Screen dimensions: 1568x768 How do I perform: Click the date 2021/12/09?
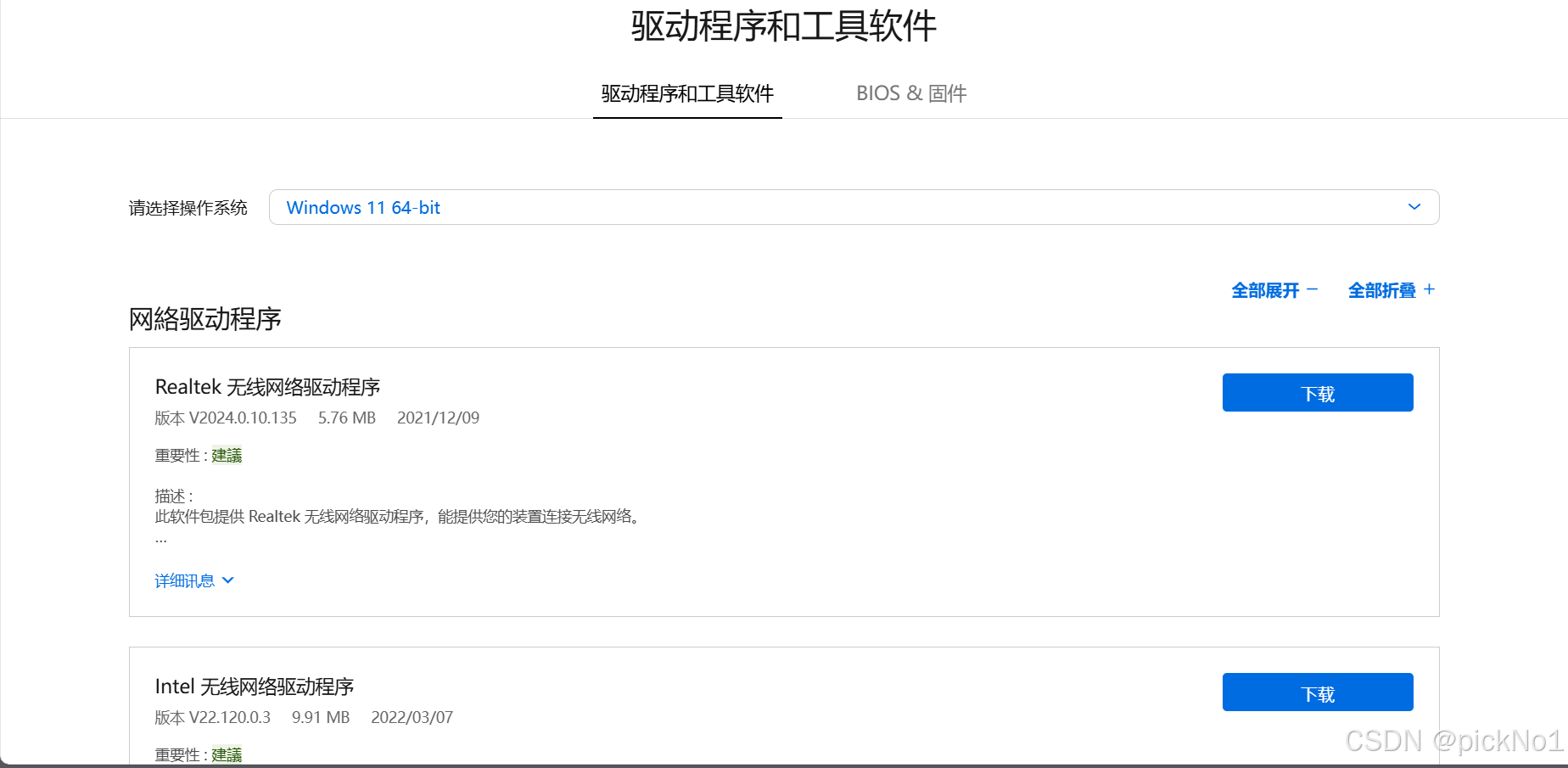pyautogui.click(x=438, y=418)
